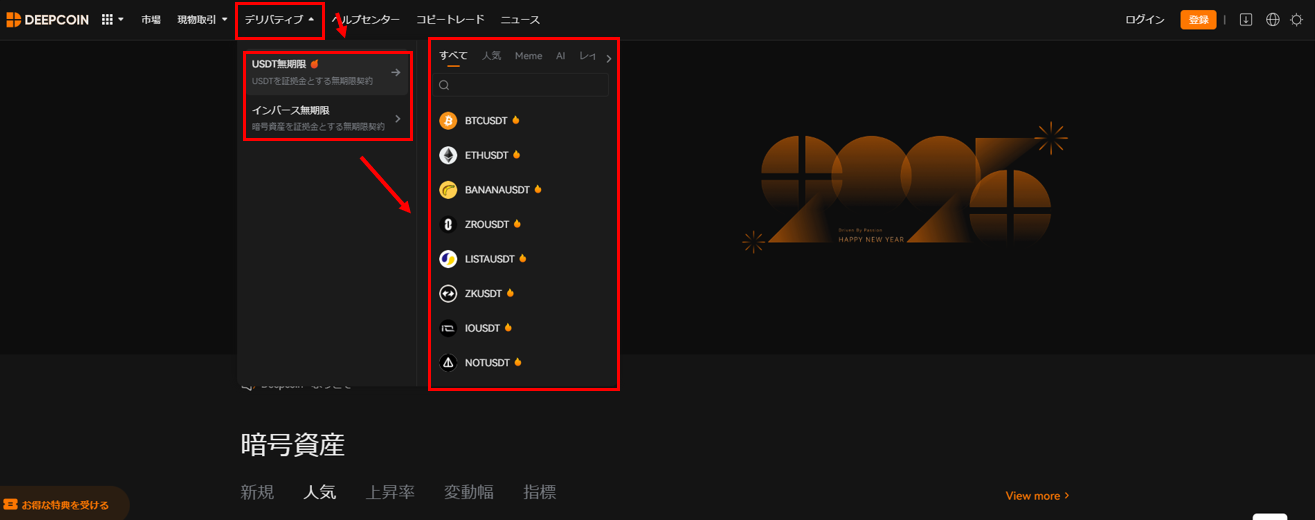
Task: Open the 市場 menu item
Action: [151, 19]
